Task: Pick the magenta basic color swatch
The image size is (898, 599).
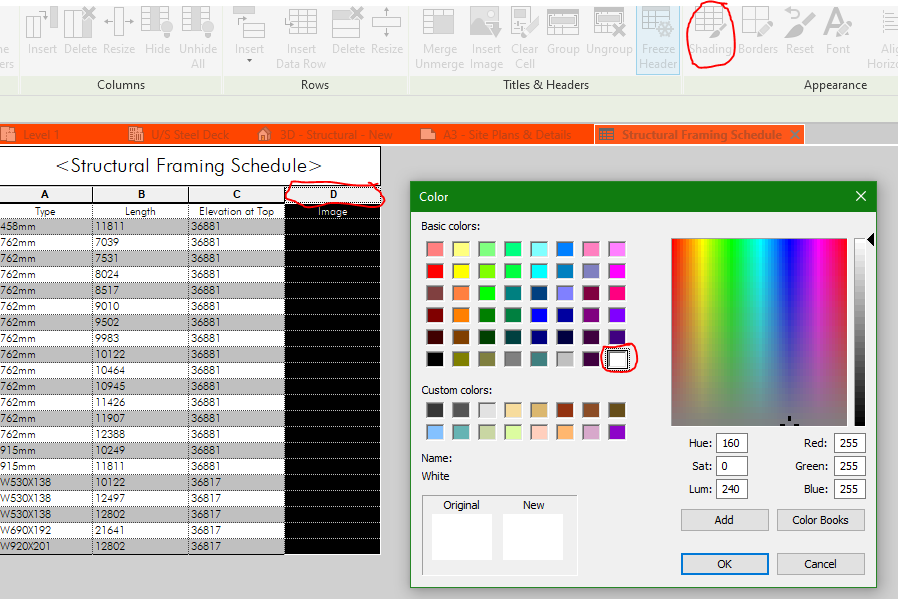Action: 617,271
